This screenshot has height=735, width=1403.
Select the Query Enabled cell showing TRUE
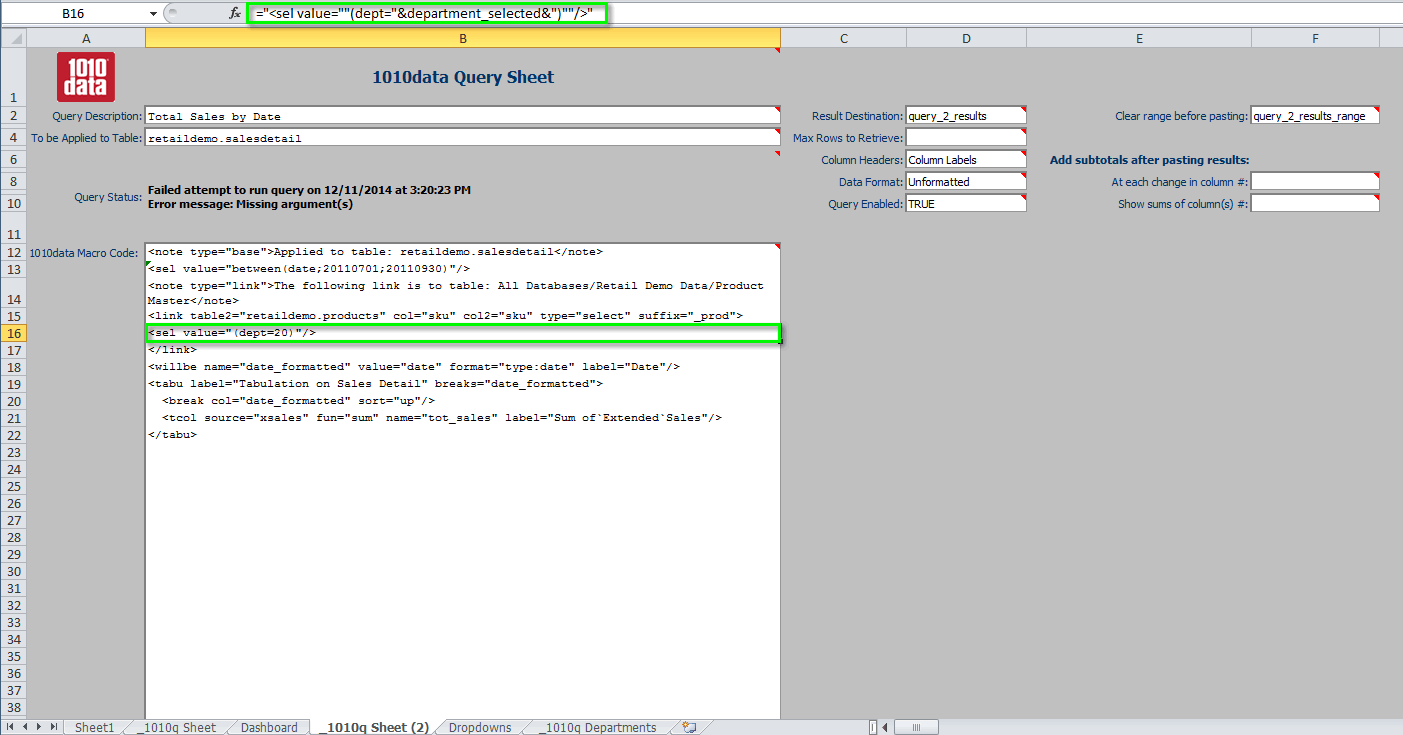(x=966, y=203)
